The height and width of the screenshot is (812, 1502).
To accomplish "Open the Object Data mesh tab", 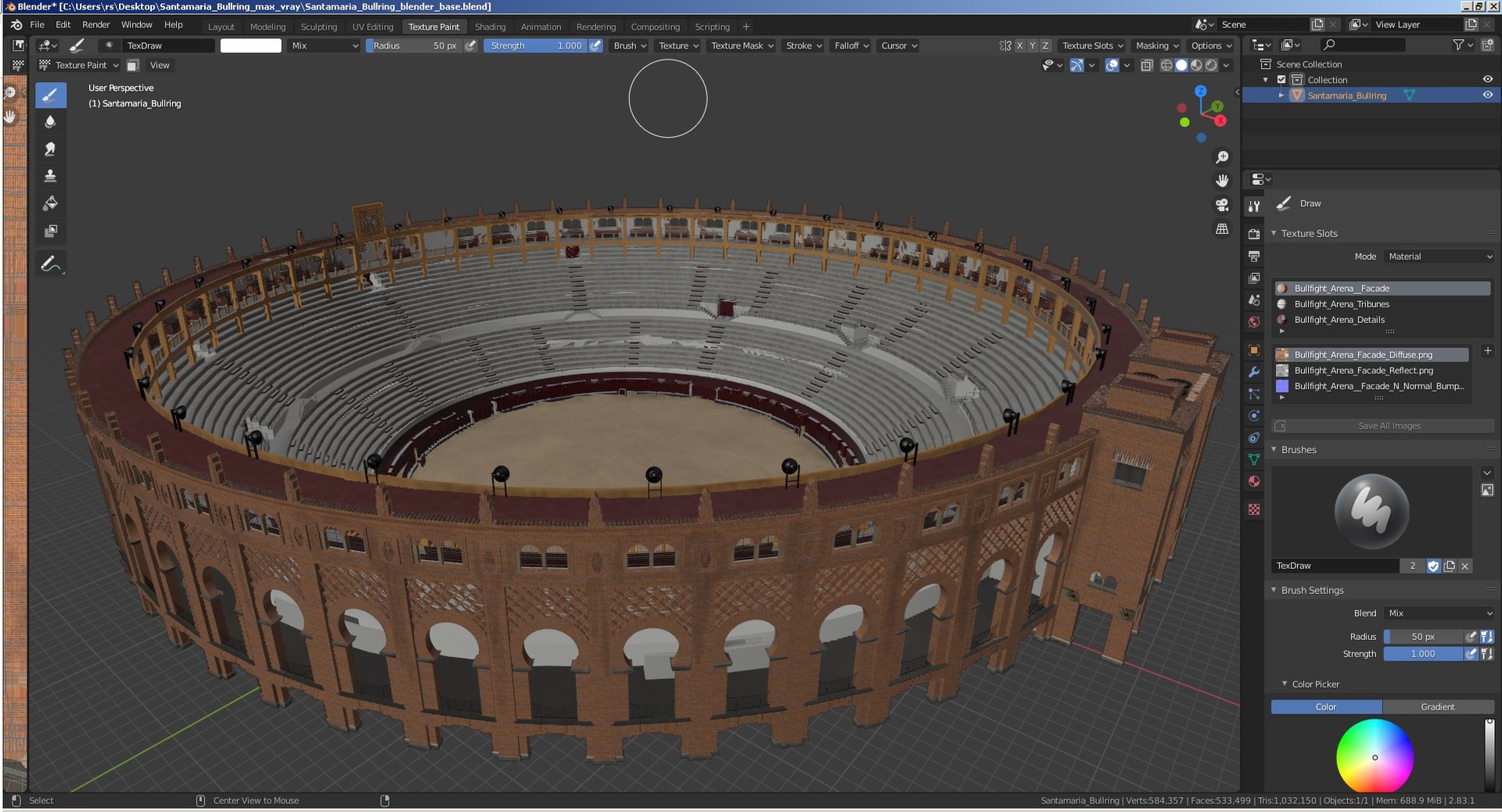I will pyautogui.click(x=1254, y=459).
